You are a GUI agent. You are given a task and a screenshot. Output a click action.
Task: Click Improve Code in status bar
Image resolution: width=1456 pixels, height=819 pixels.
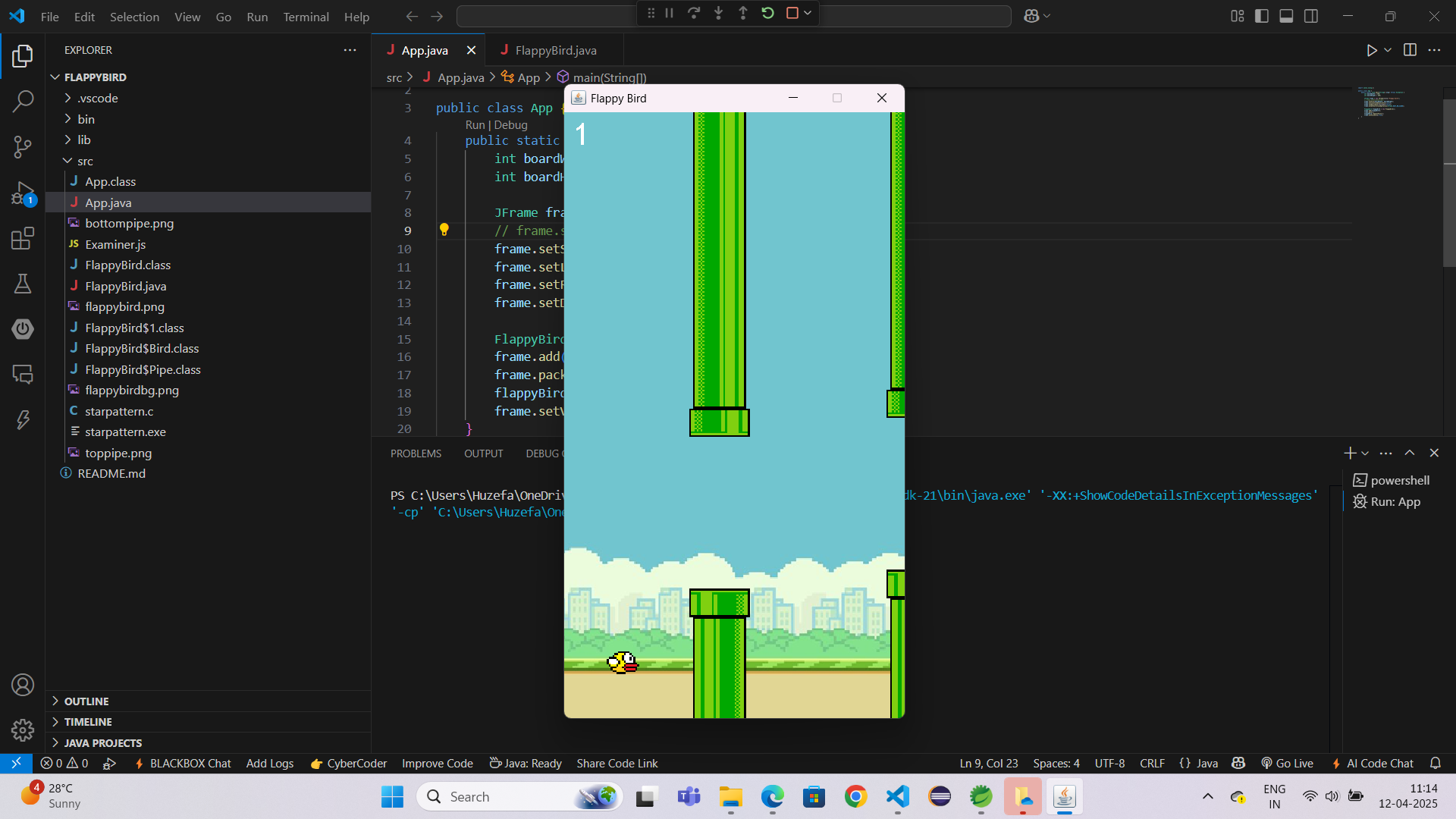[438, 764]
